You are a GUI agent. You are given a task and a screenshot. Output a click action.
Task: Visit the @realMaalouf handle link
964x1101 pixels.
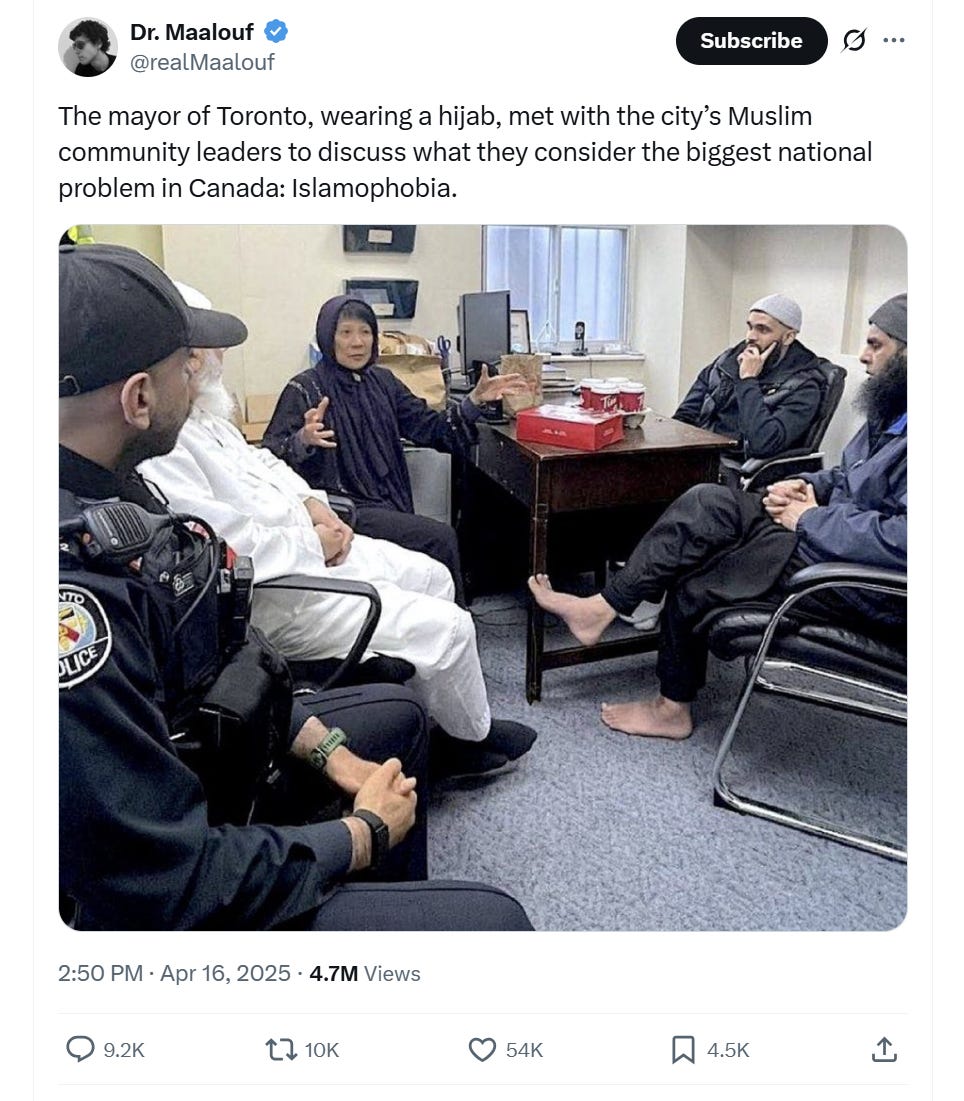click(202, 62)
